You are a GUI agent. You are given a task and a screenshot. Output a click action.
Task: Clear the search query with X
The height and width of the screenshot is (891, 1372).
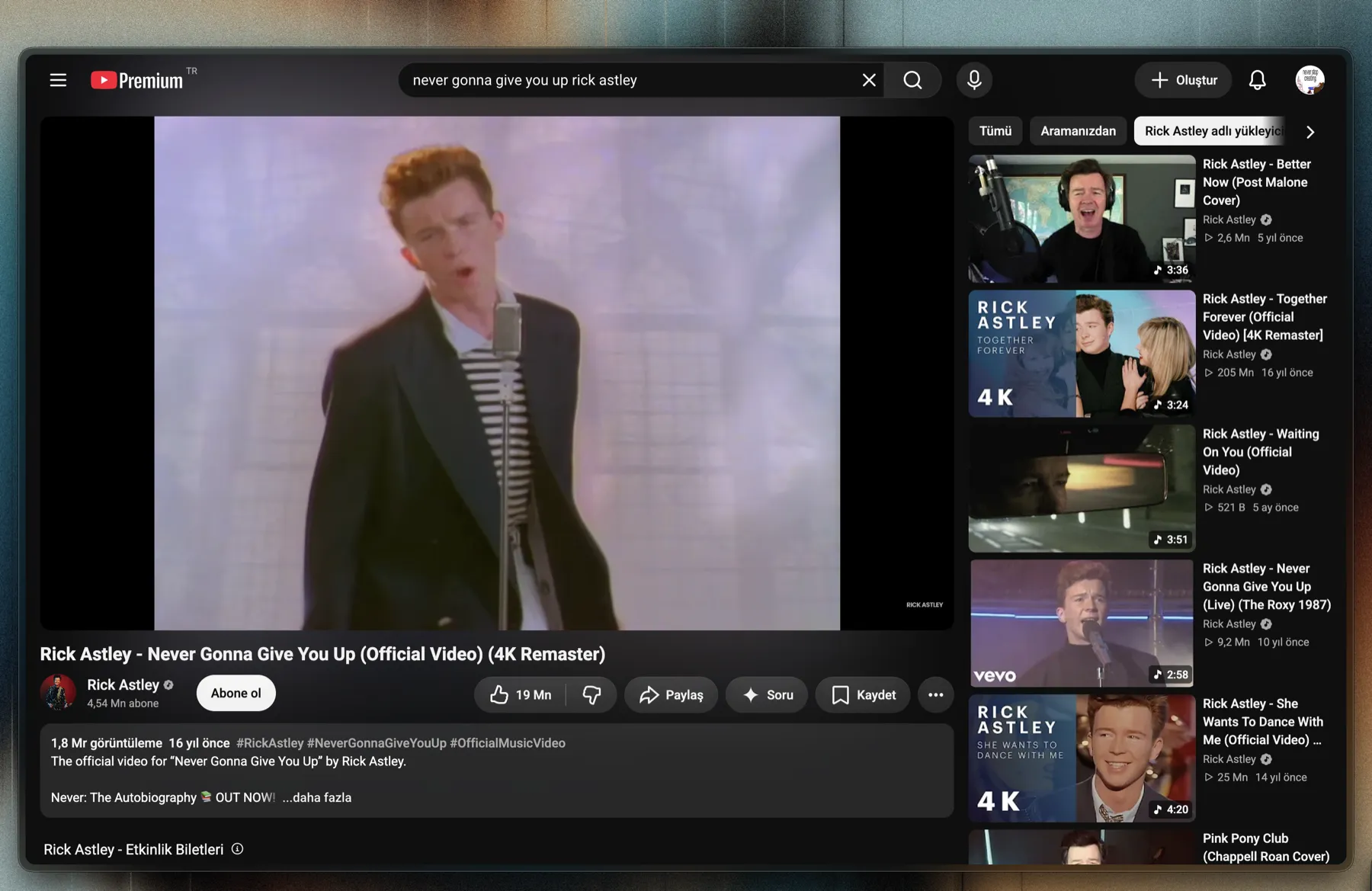tap(868, 80)
